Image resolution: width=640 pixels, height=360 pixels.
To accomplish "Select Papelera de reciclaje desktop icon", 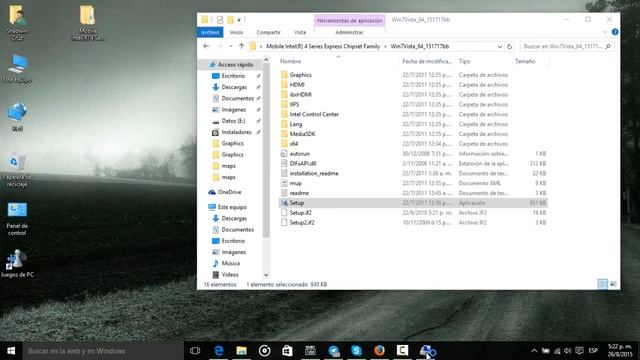I will point(17,171).
